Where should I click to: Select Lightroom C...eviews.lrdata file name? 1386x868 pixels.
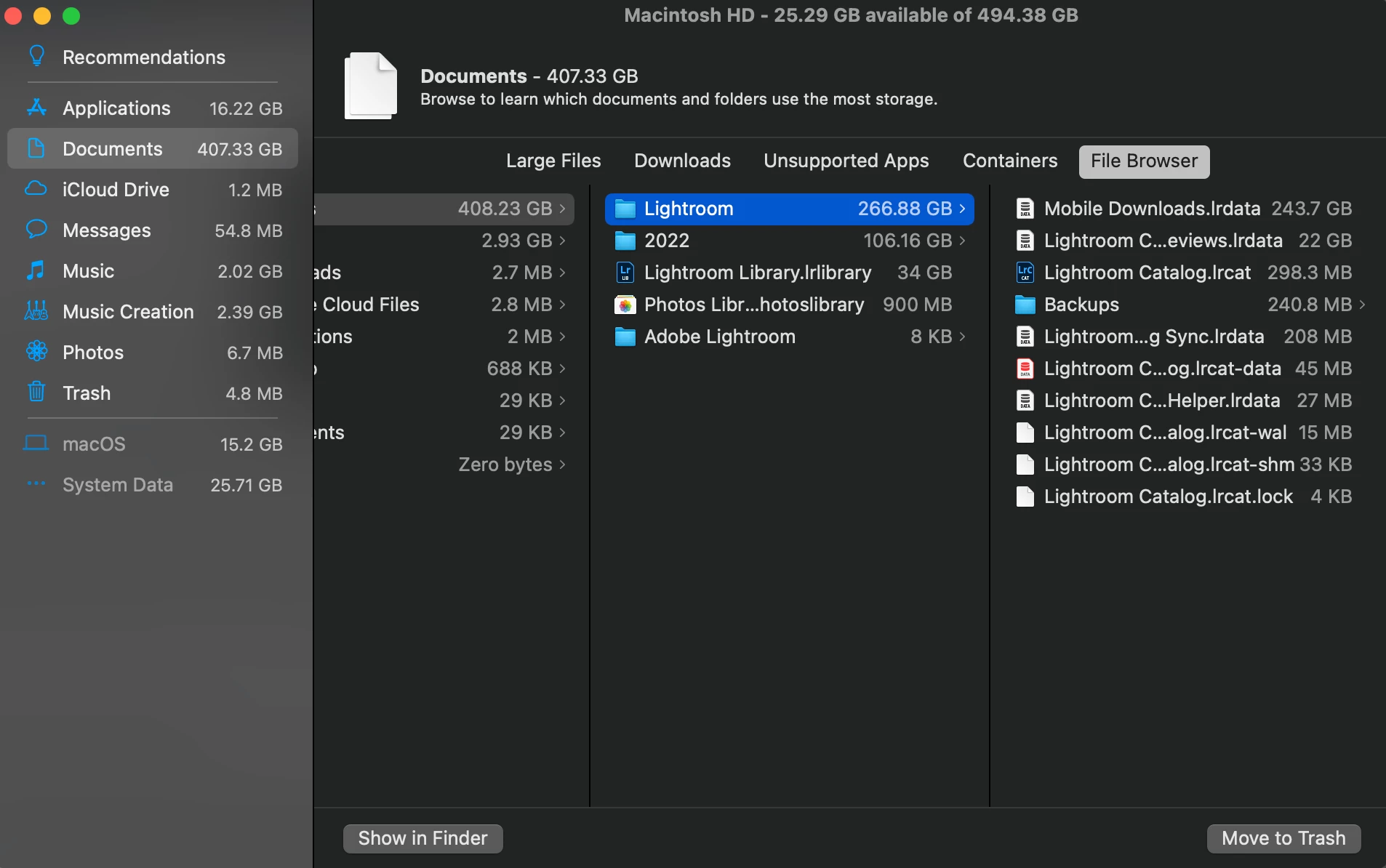tap(1163, 241)
